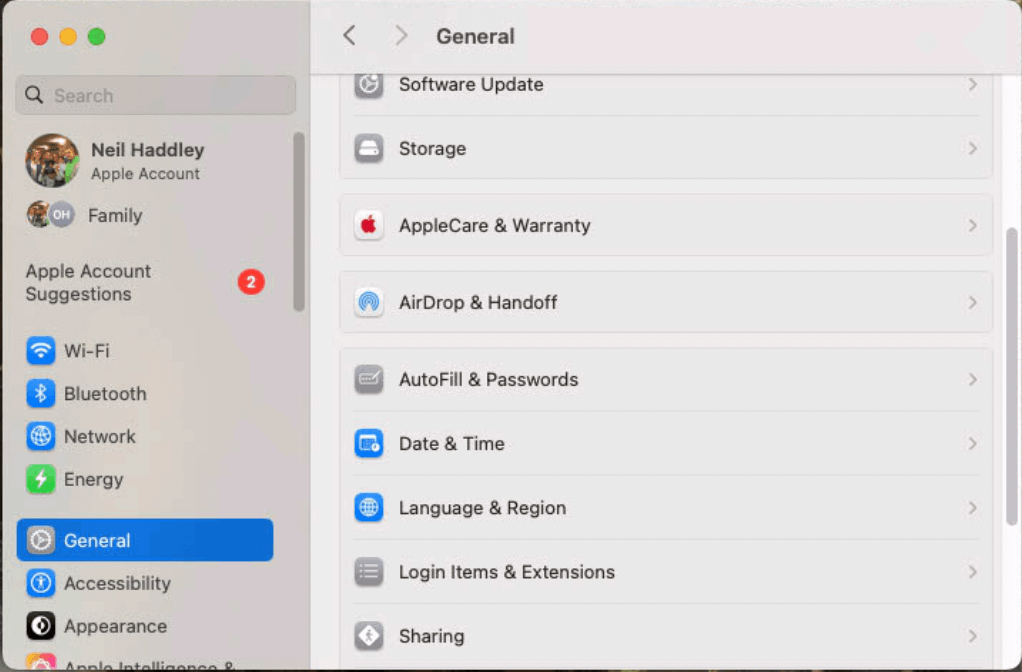Select Wi-Fi in the sidebar
The width and height of the screenshot is (1022, 672).
(x=145, y=351)
